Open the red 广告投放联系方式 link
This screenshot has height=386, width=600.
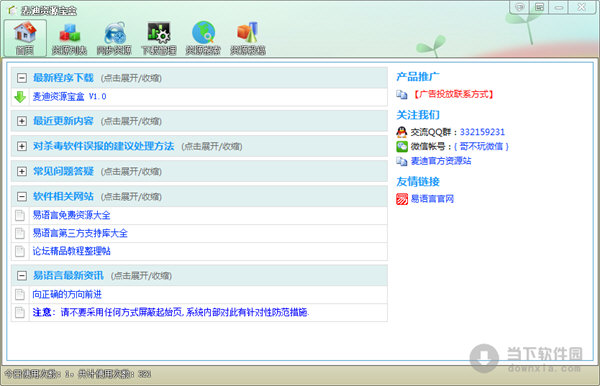[453, 94]
